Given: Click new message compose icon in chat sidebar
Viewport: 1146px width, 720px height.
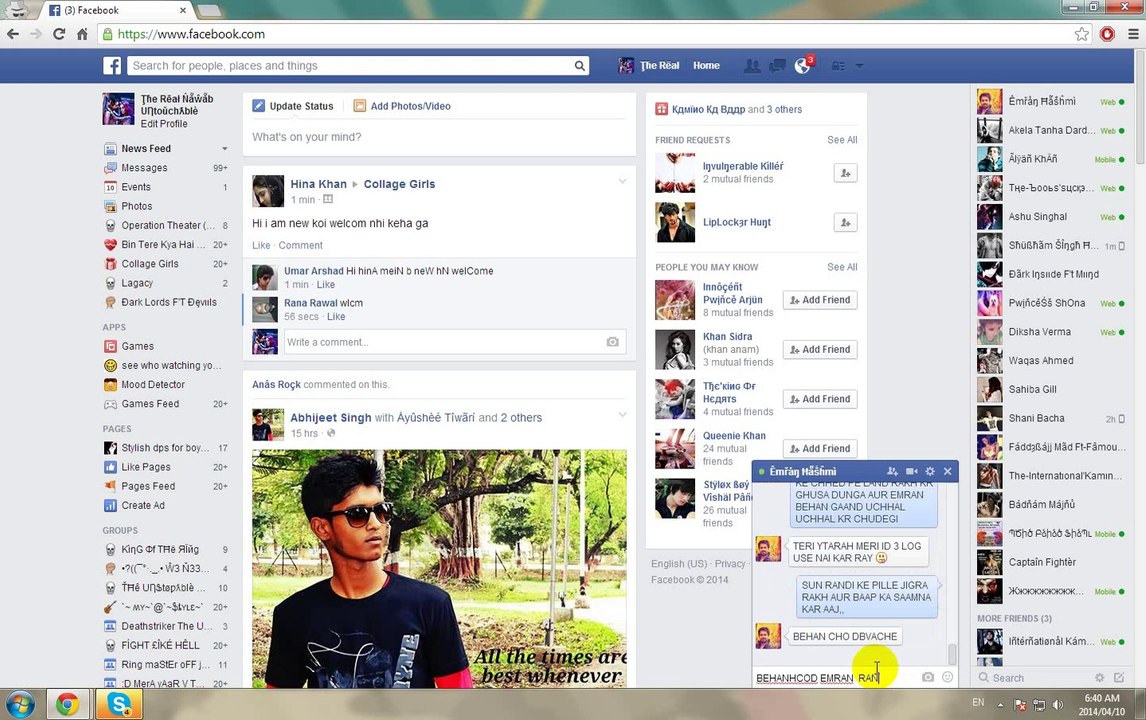Looking at the screenshot, I should point(1119,678).
